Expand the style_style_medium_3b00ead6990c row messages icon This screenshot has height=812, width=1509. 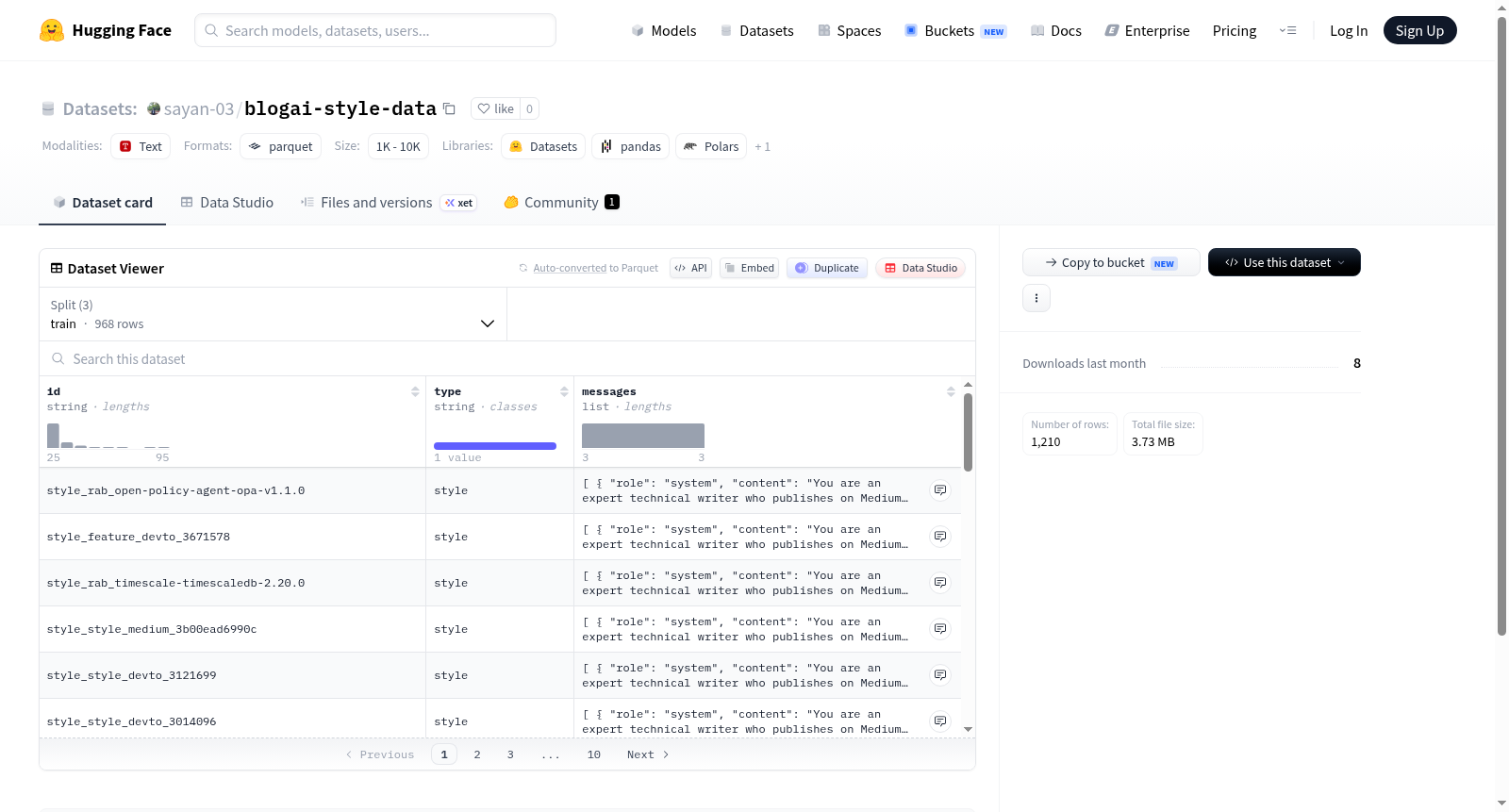click(x=940, y=629)
